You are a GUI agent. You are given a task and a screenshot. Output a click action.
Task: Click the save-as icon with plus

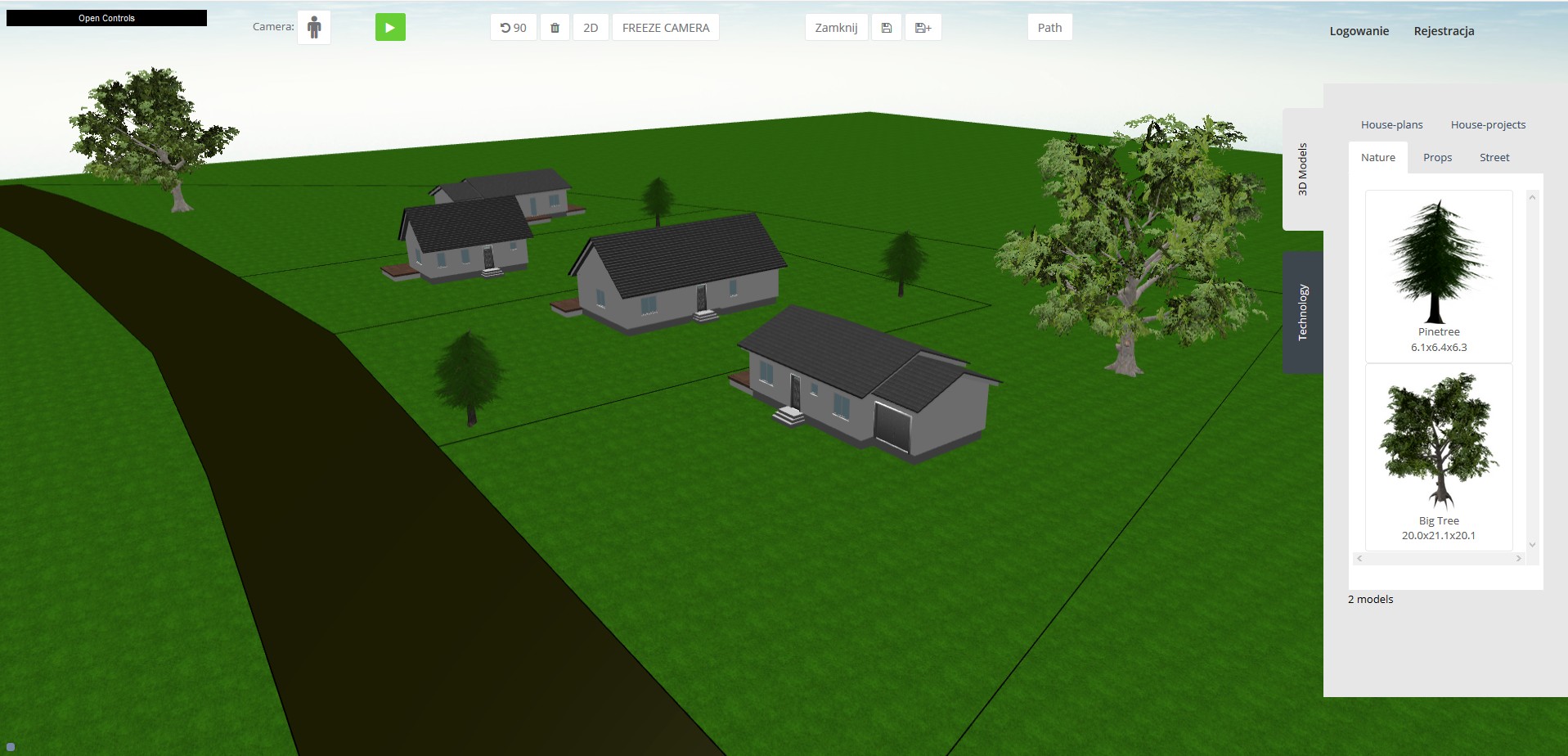pyautogui.click(x=923, y=28)
